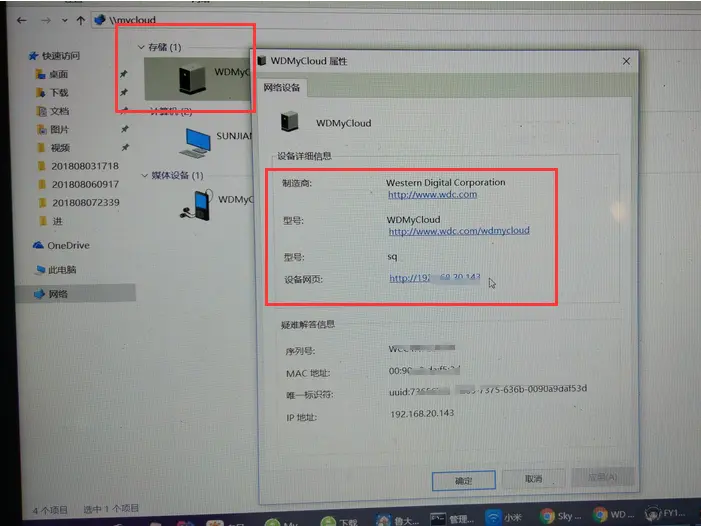The height and width of the screenshot is (526, 701).
Task: Click the uuid unique identifier value
Action: pos(488,390)
